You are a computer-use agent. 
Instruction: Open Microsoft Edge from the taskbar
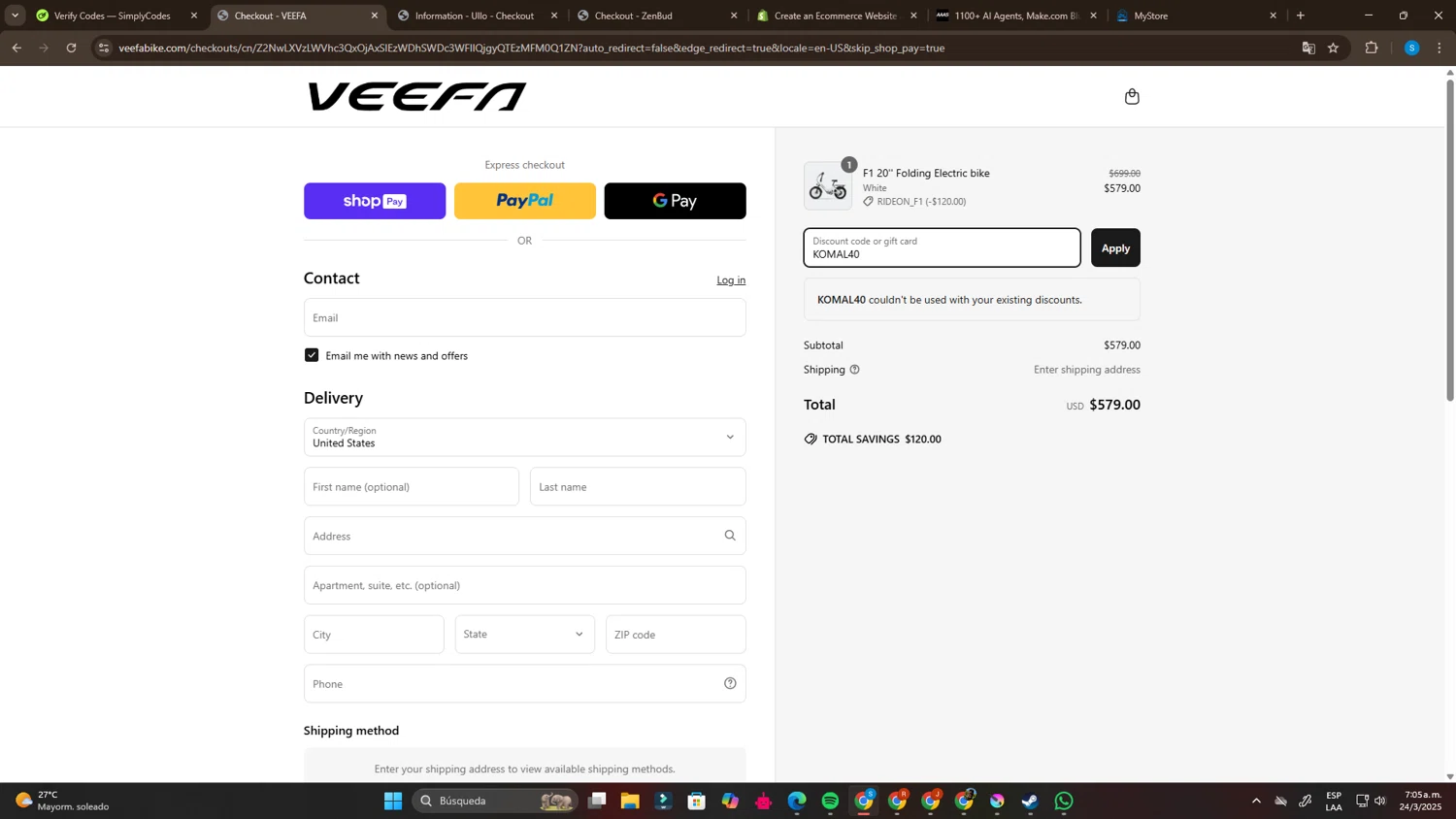pyautogui.click(x=797, y=801)
